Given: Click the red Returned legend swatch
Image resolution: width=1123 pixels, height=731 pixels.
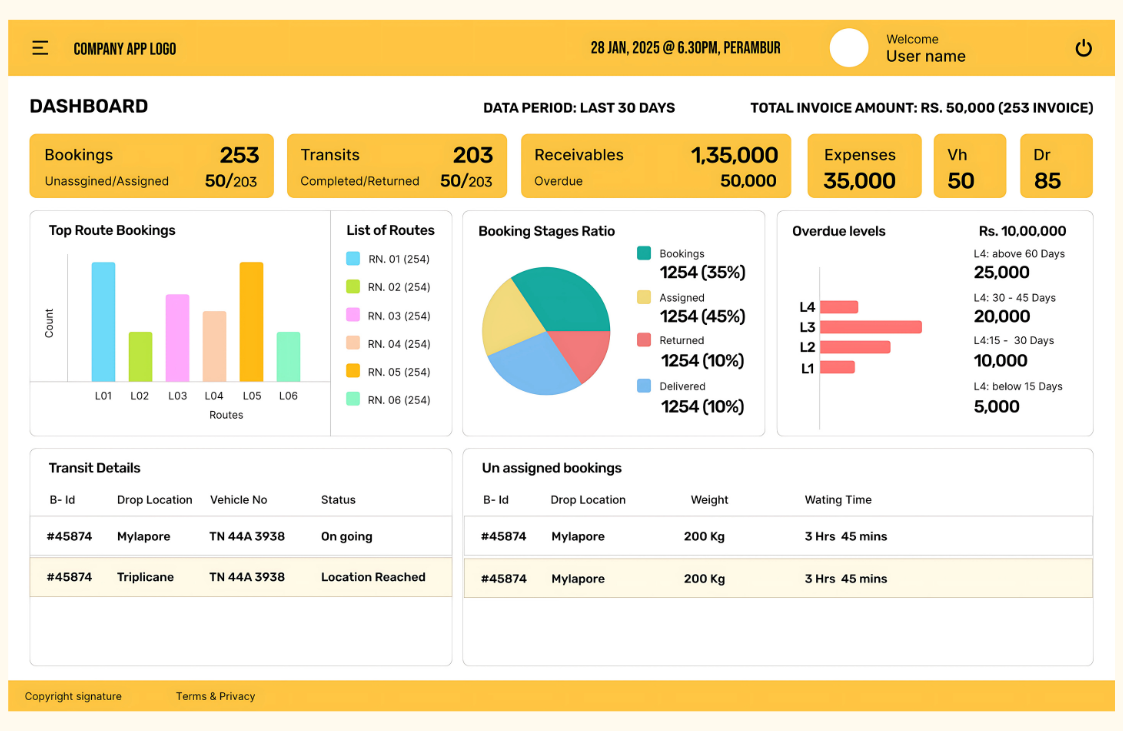Looking at the screenshot, I should click(644, 339).
